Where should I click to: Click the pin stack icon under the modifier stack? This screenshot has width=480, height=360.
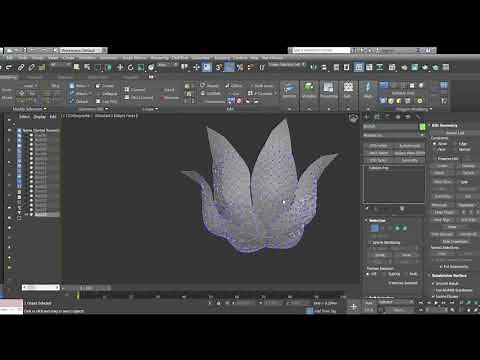tap(367, 209)
